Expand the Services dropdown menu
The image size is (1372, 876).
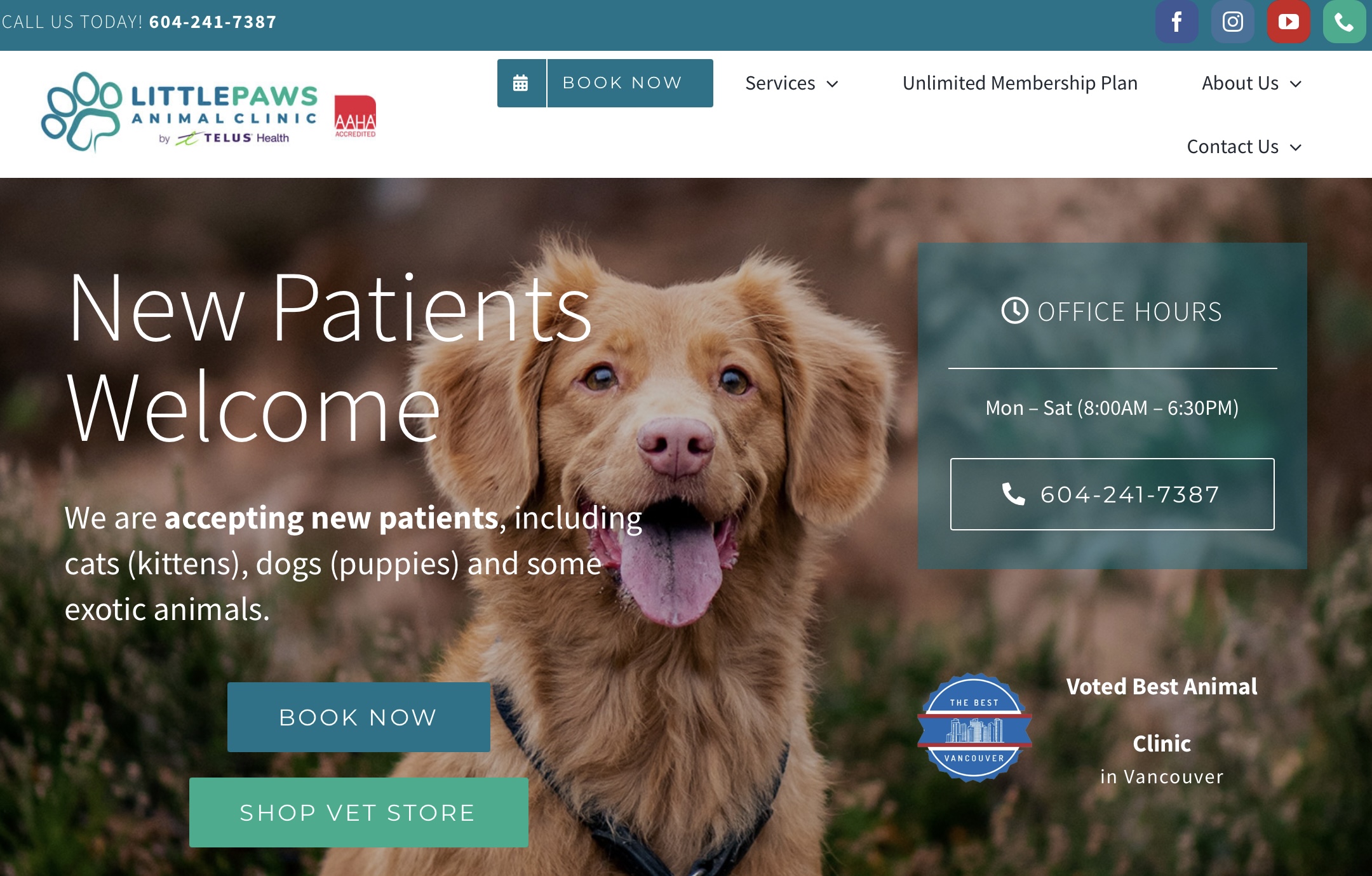792,83
